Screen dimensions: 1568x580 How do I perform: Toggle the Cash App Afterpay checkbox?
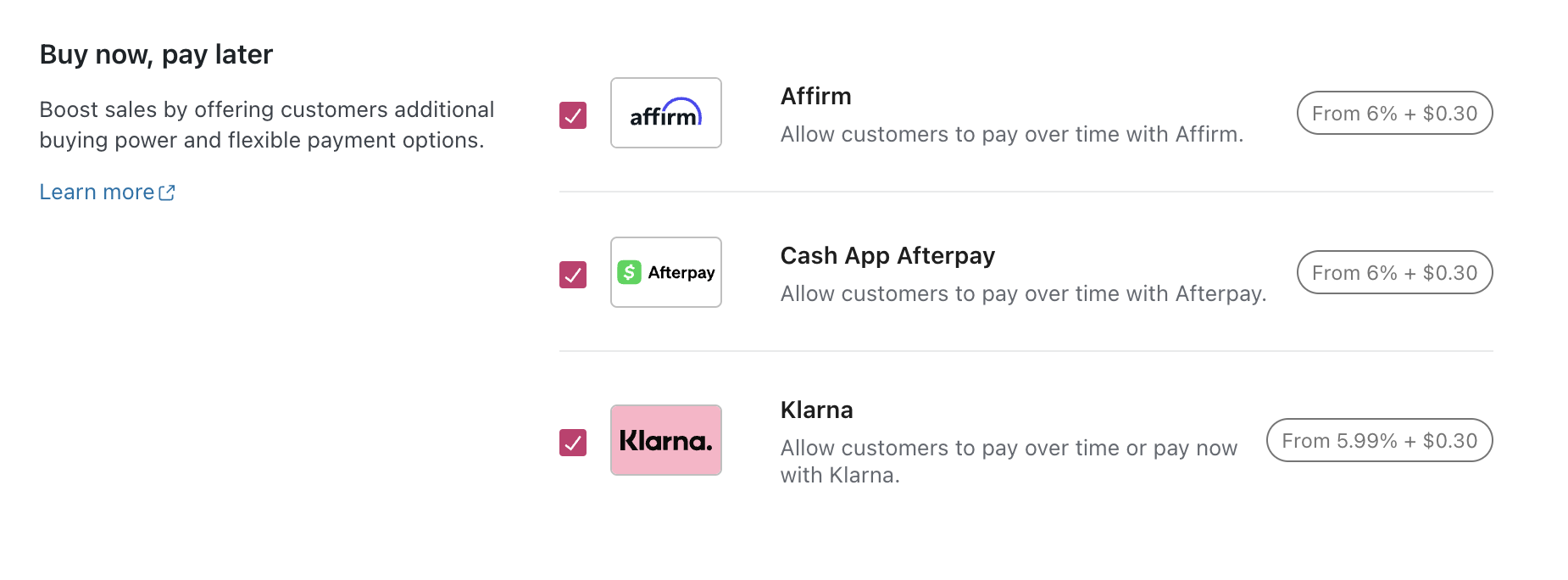coord(573,275)
